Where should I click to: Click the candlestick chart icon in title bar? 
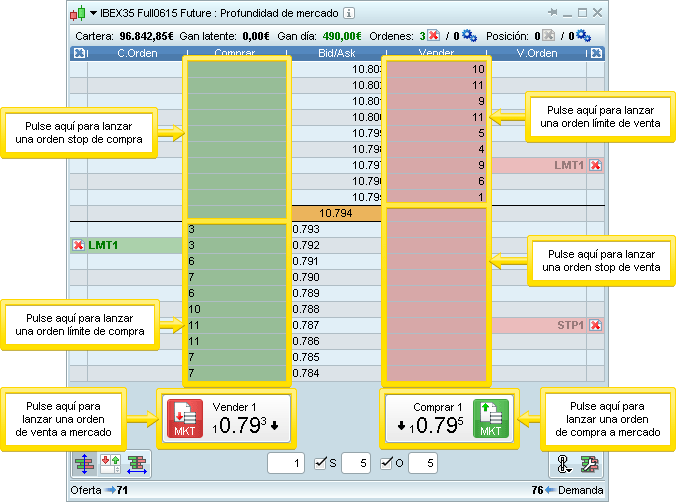(x=78, y=13)
